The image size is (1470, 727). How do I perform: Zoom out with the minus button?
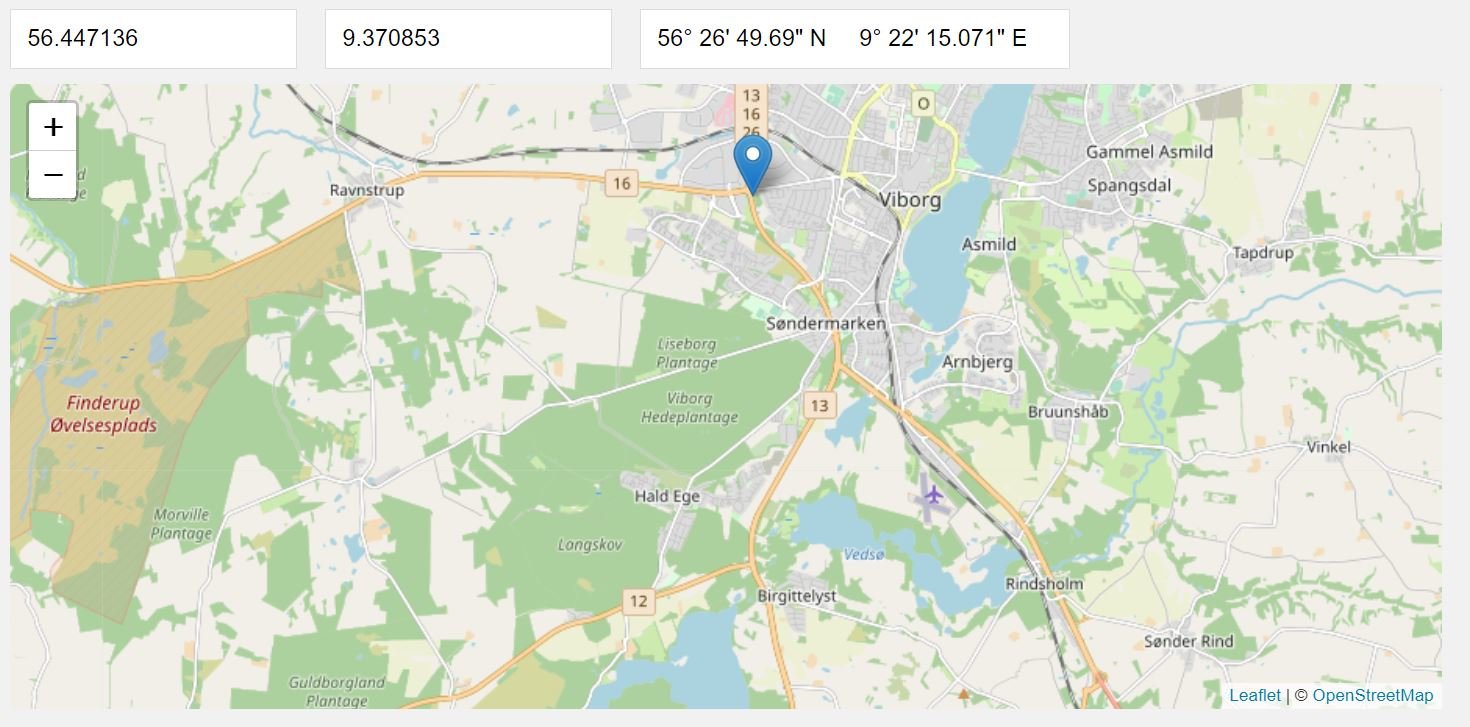pyautogui.click(x=53, y=175)
